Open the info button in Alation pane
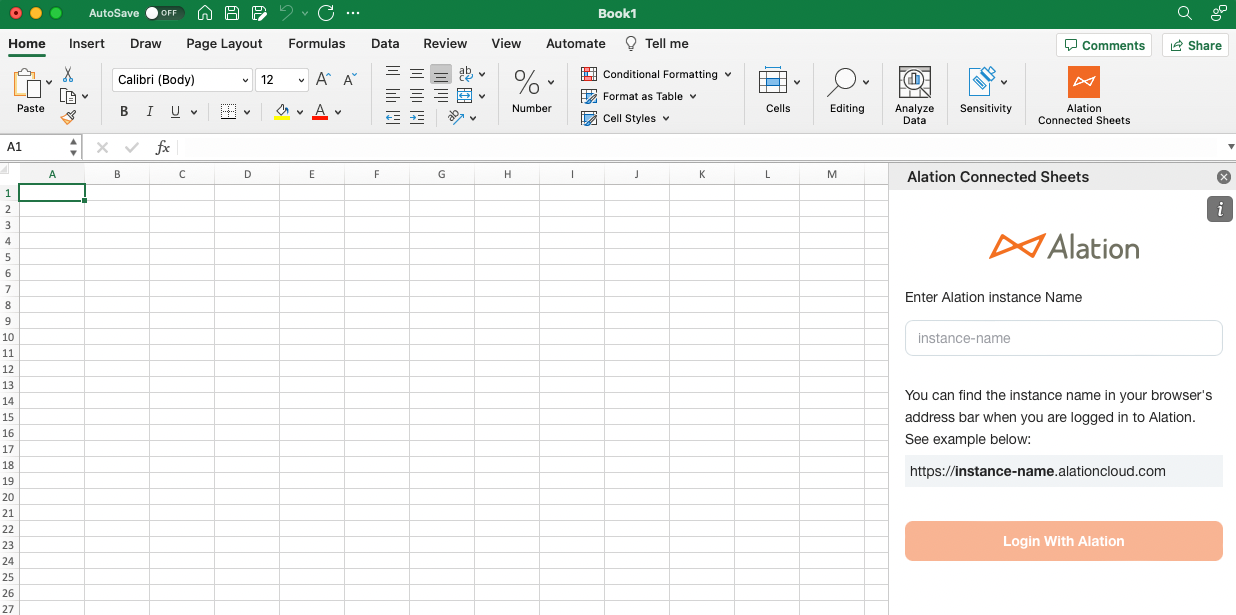This screenshot has width=1236, height=615. (1220, 209)
